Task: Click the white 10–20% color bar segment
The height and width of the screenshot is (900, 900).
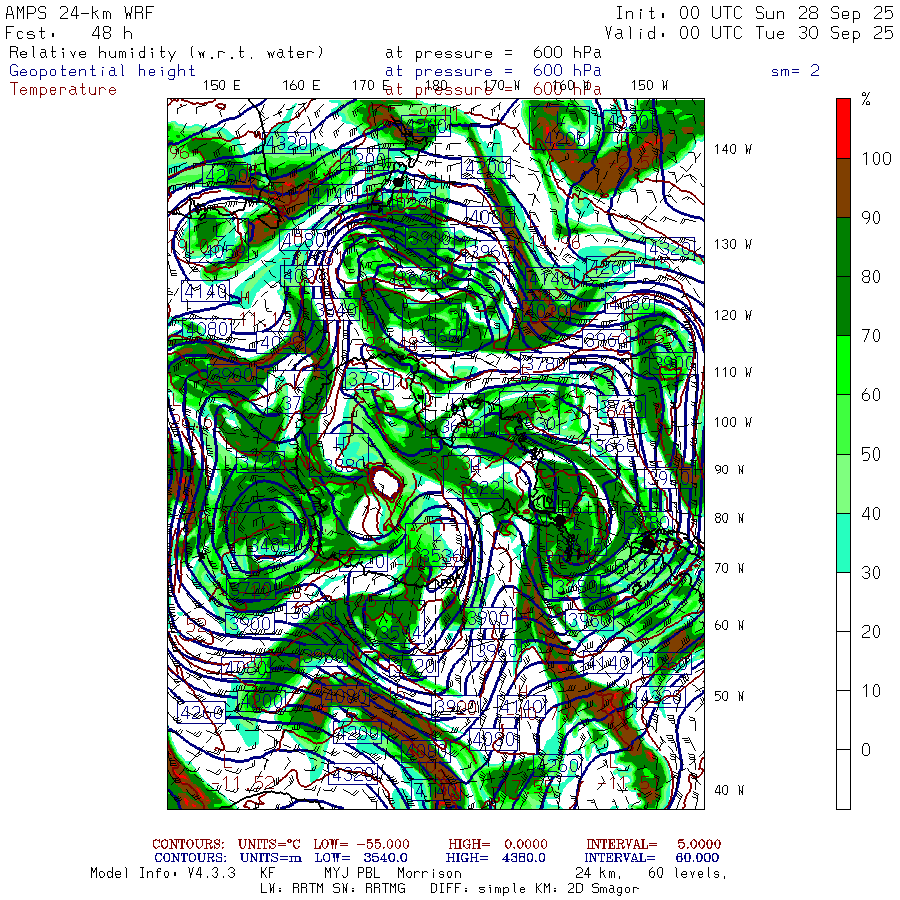Action: (843, 661)
